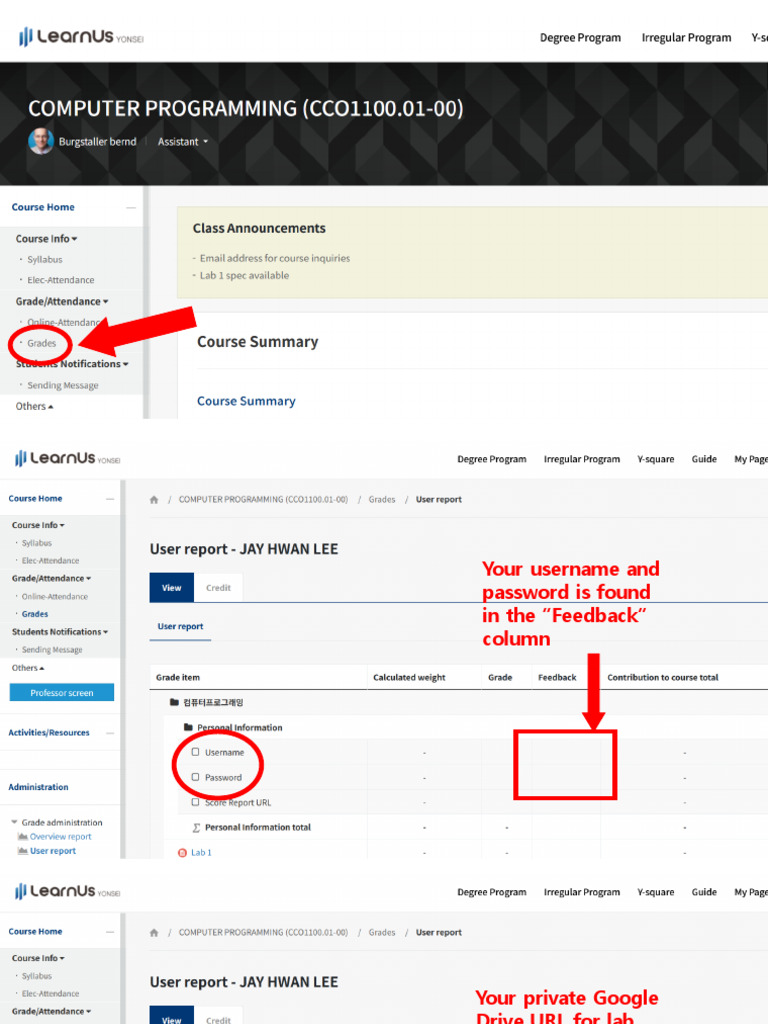Image resolution: width=768 pixels, height=1024 pixels.
Task: Open Grades in the middle screenshot sidebar
Action: (x=35, y=614)
